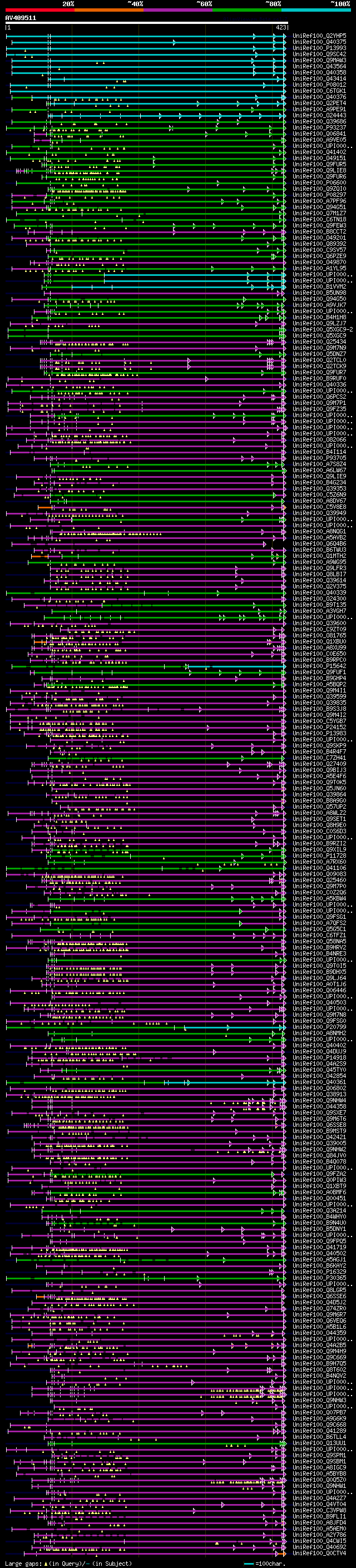
Task: Click the UniRef100_P93237 entry
Action: coord(319,128)
